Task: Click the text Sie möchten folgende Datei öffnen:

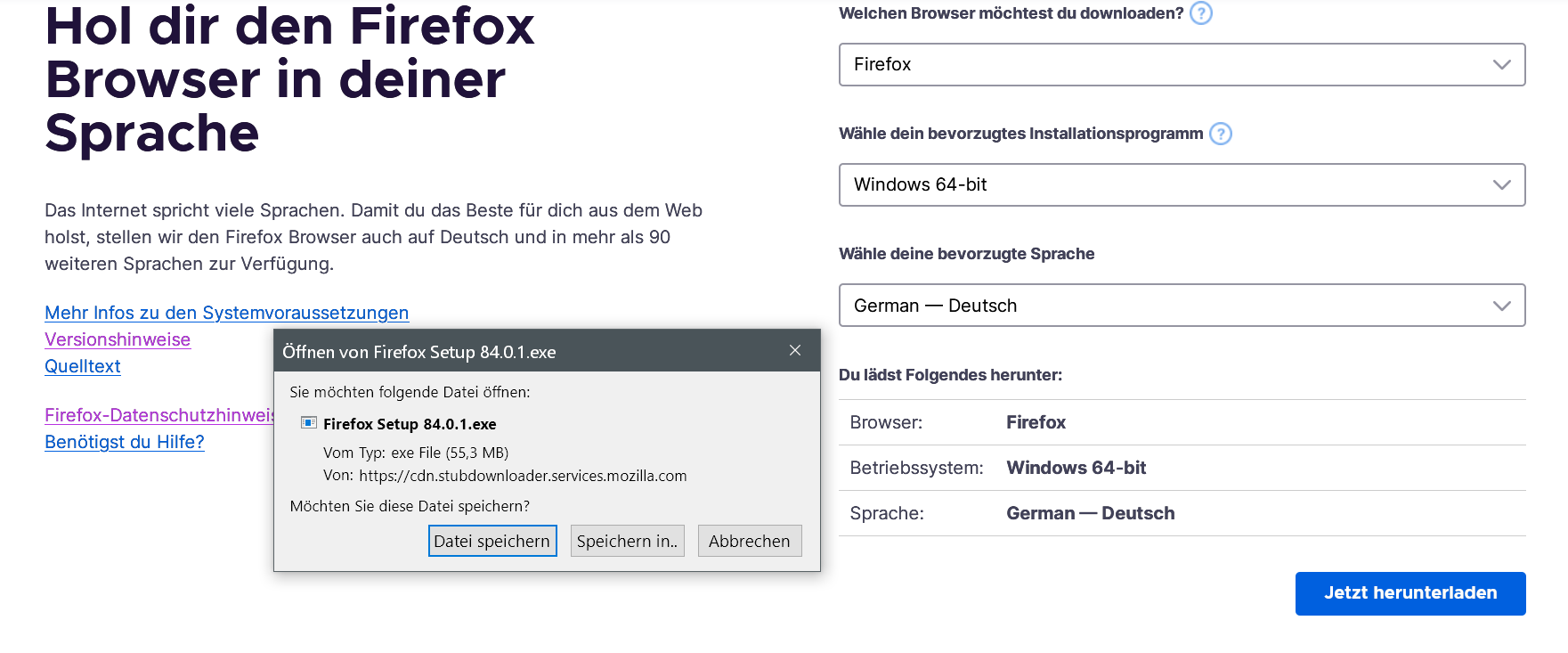Action: (410, 392)
